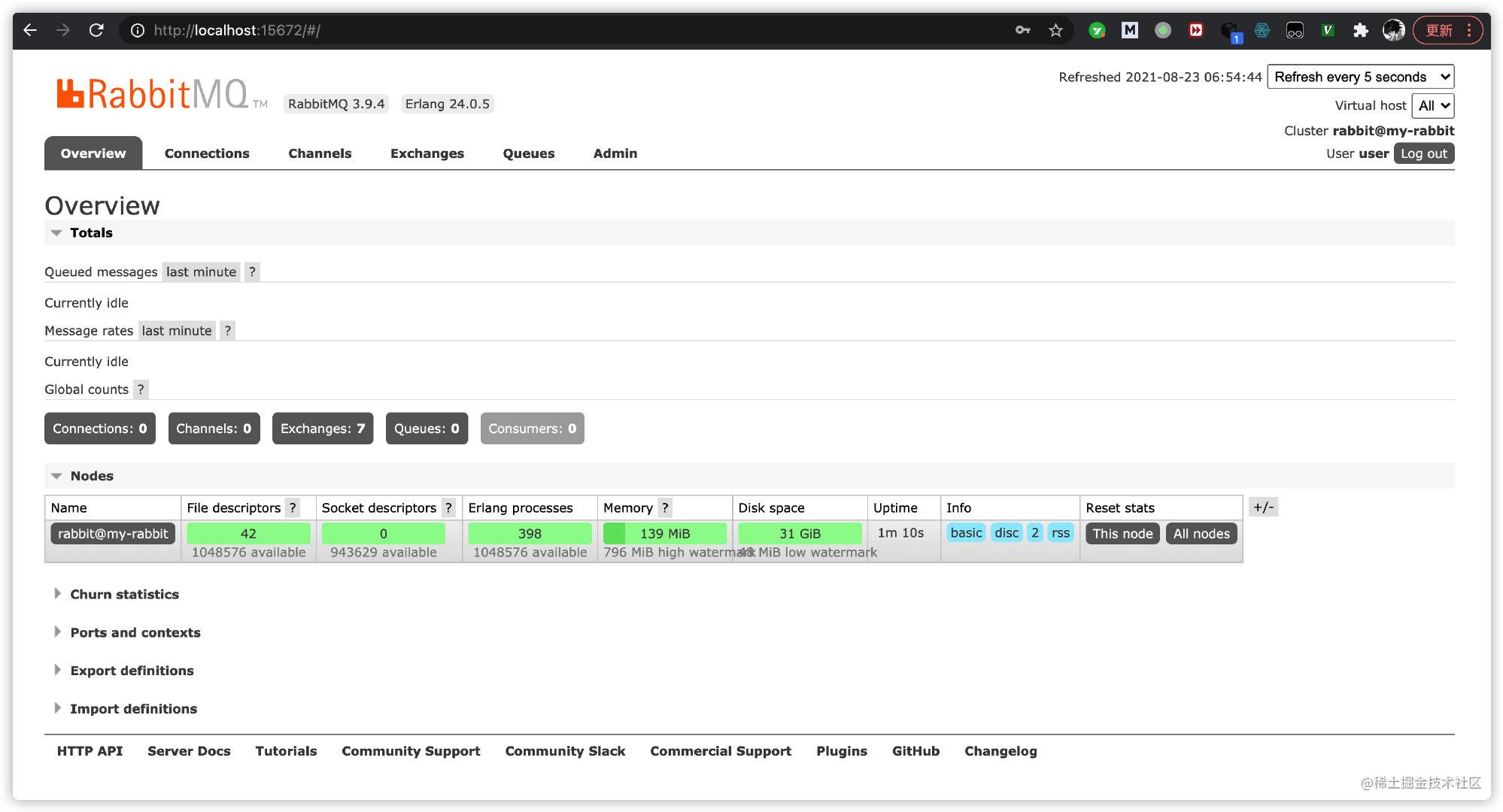Image resolution: width=1503 pixels, height=812 pixels.
Task: Open the Virtual host dropdown
Action: coord(1432,106)
